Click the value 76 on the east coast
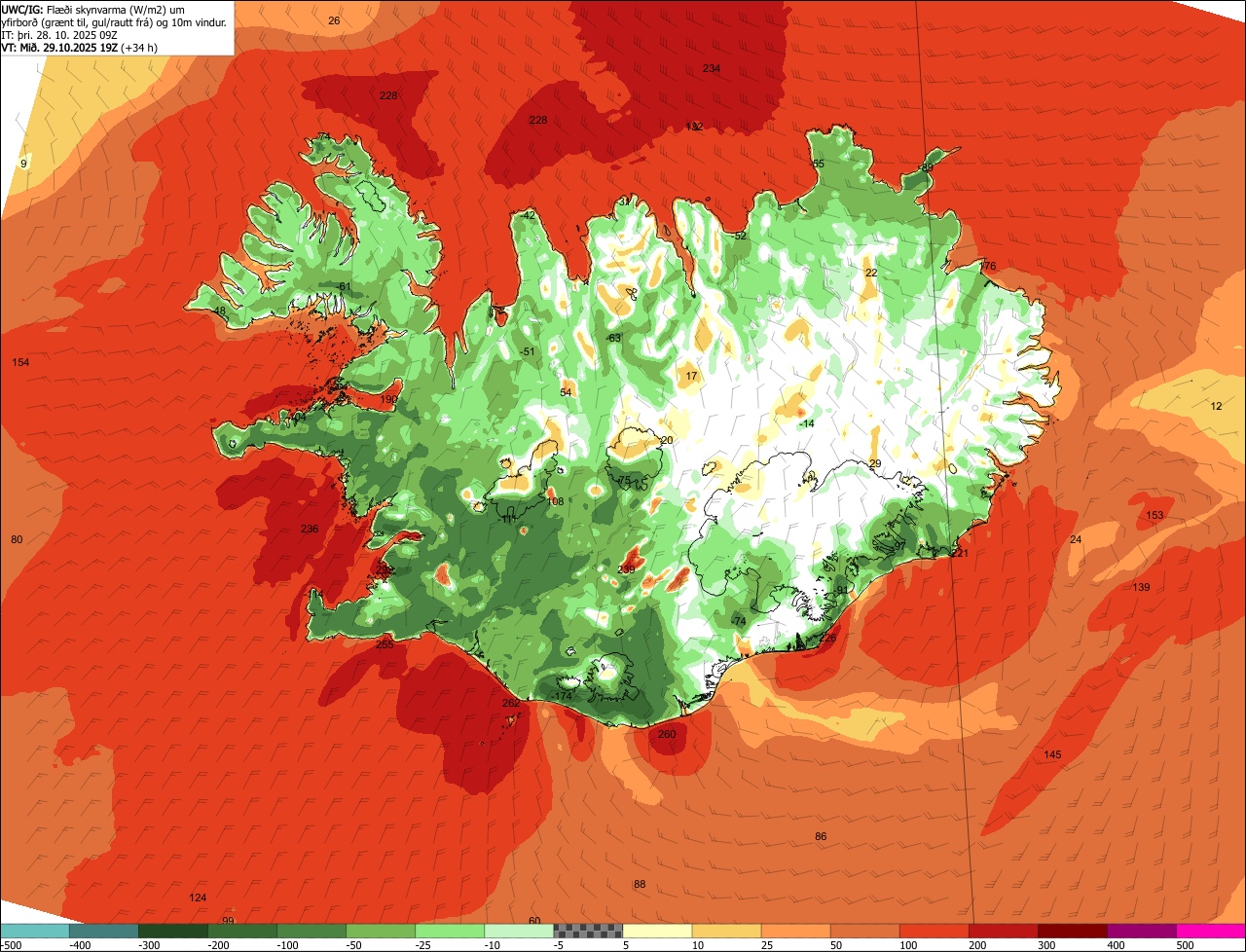The image size is (1246, 952). [989, 267]
